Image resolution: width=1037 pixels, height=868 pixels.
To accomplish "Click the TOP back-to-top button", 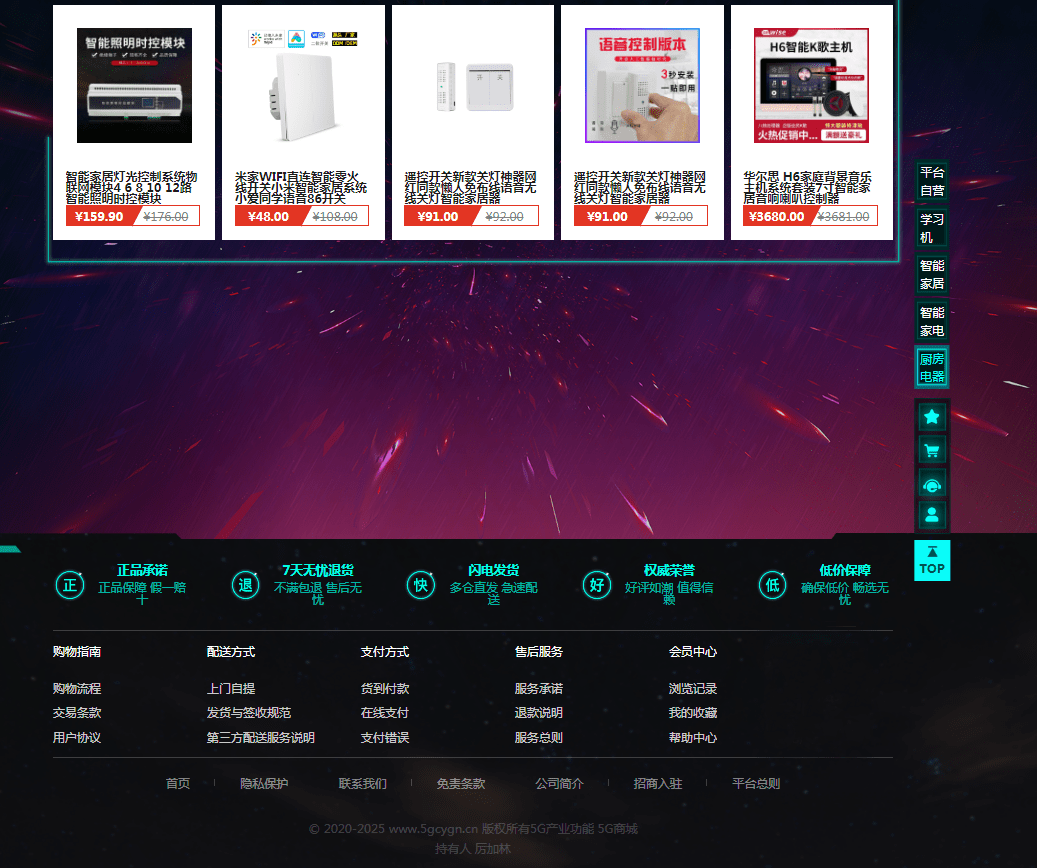I will point(932,560).
